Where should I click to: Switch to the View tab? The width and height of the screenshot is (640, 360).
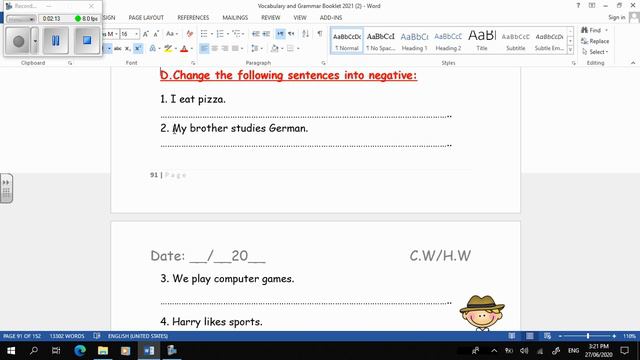click(300, 18)
